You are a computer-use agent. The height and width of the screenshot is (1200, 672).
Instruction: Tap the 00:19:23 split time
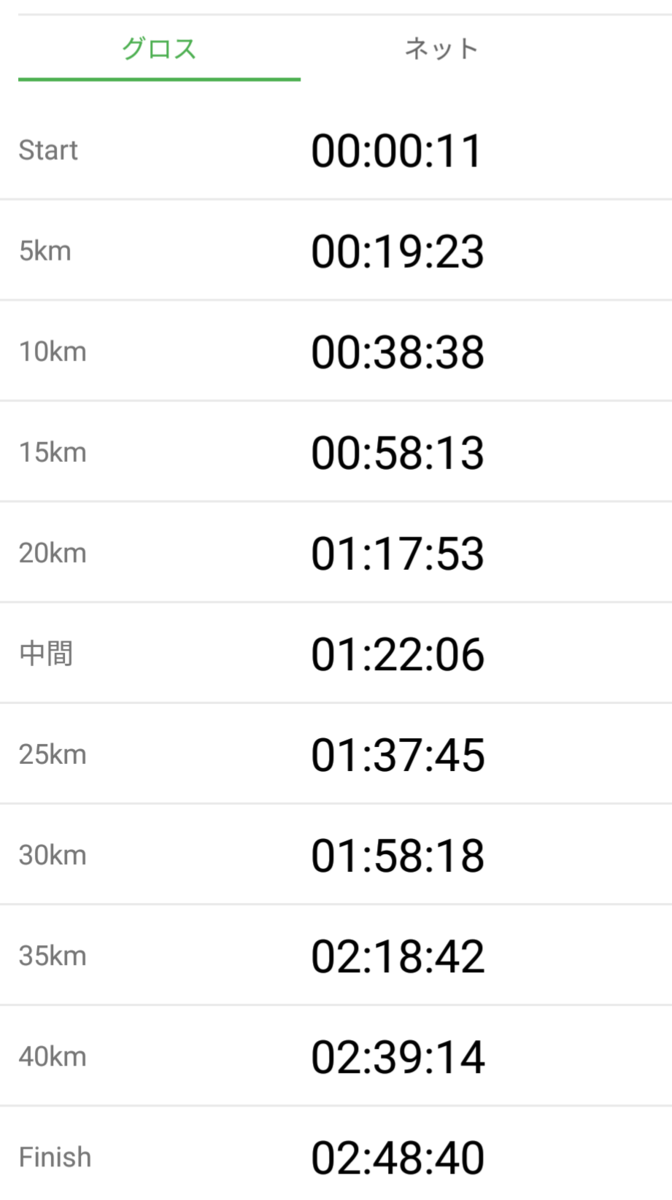pos(397,252)
